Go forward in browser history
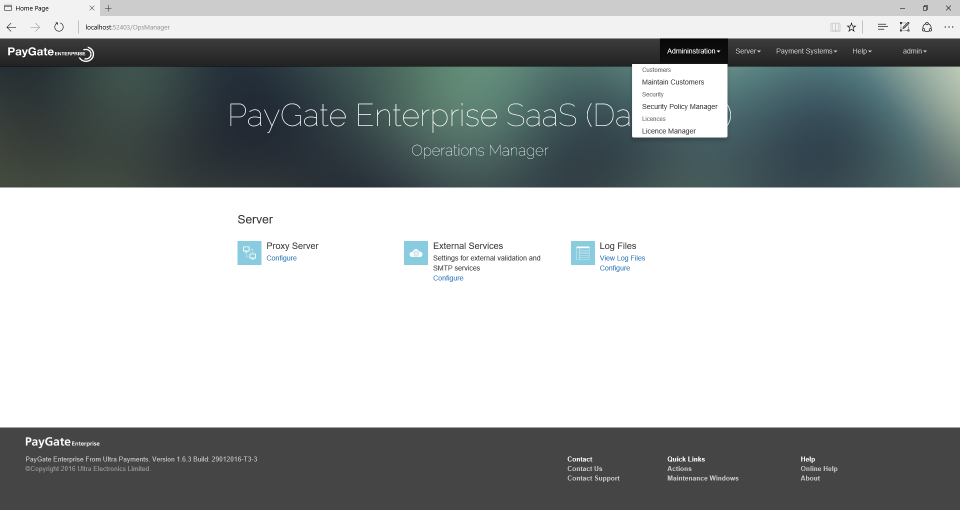This screenshot has height=520, width=960. pyautogui.click(x=35, y=27)
